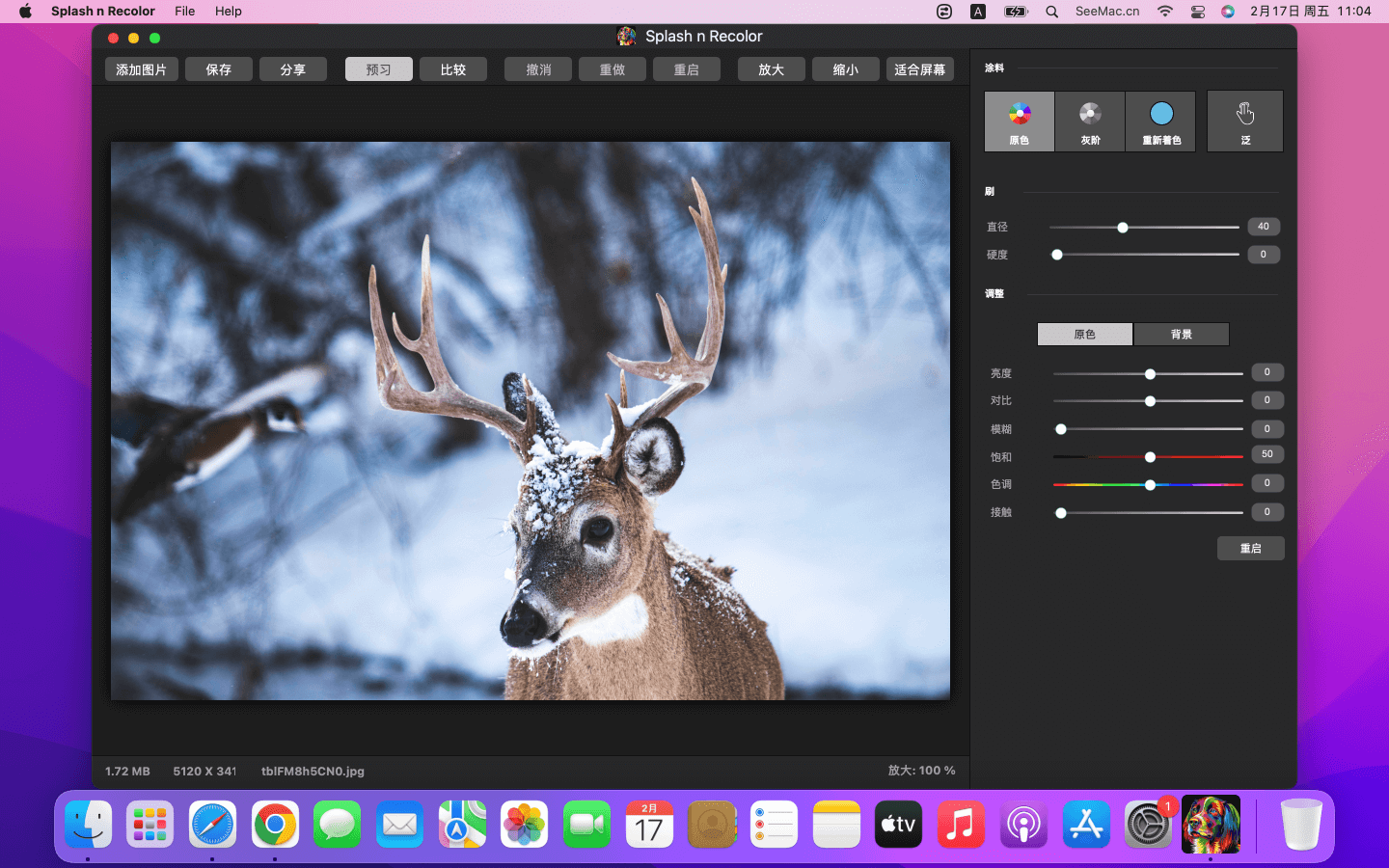1389x868 pixels.
Task: Open the File menu
Action: click(x=184, y=12)
